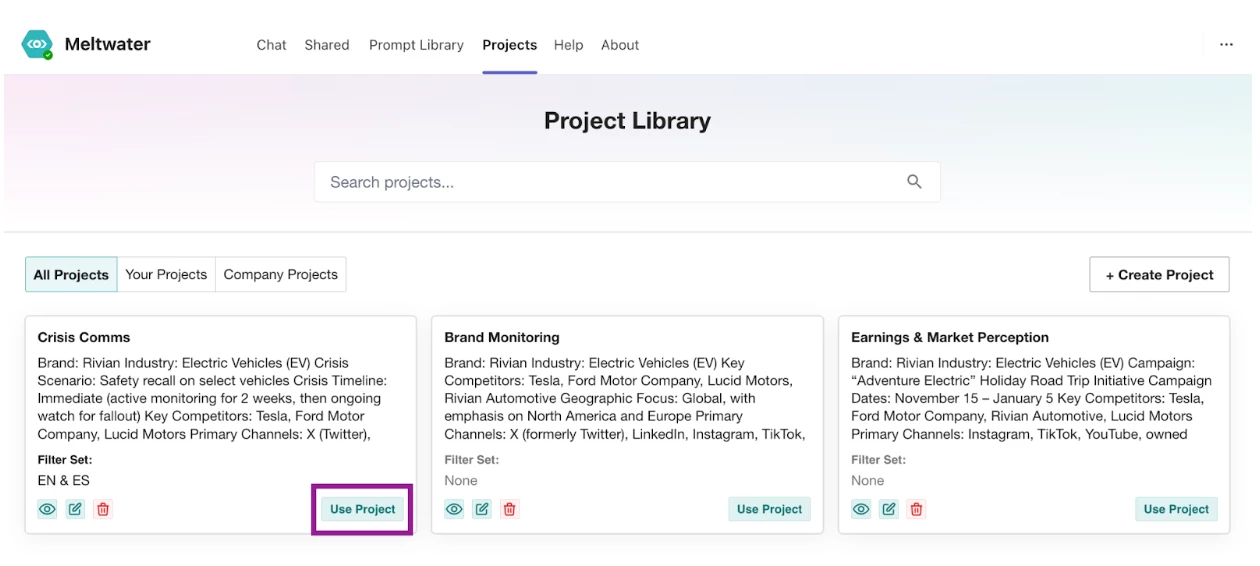Select the Projects tab
The width and height of the screenshot is (1260, 566).
click(x=510, y=45)
